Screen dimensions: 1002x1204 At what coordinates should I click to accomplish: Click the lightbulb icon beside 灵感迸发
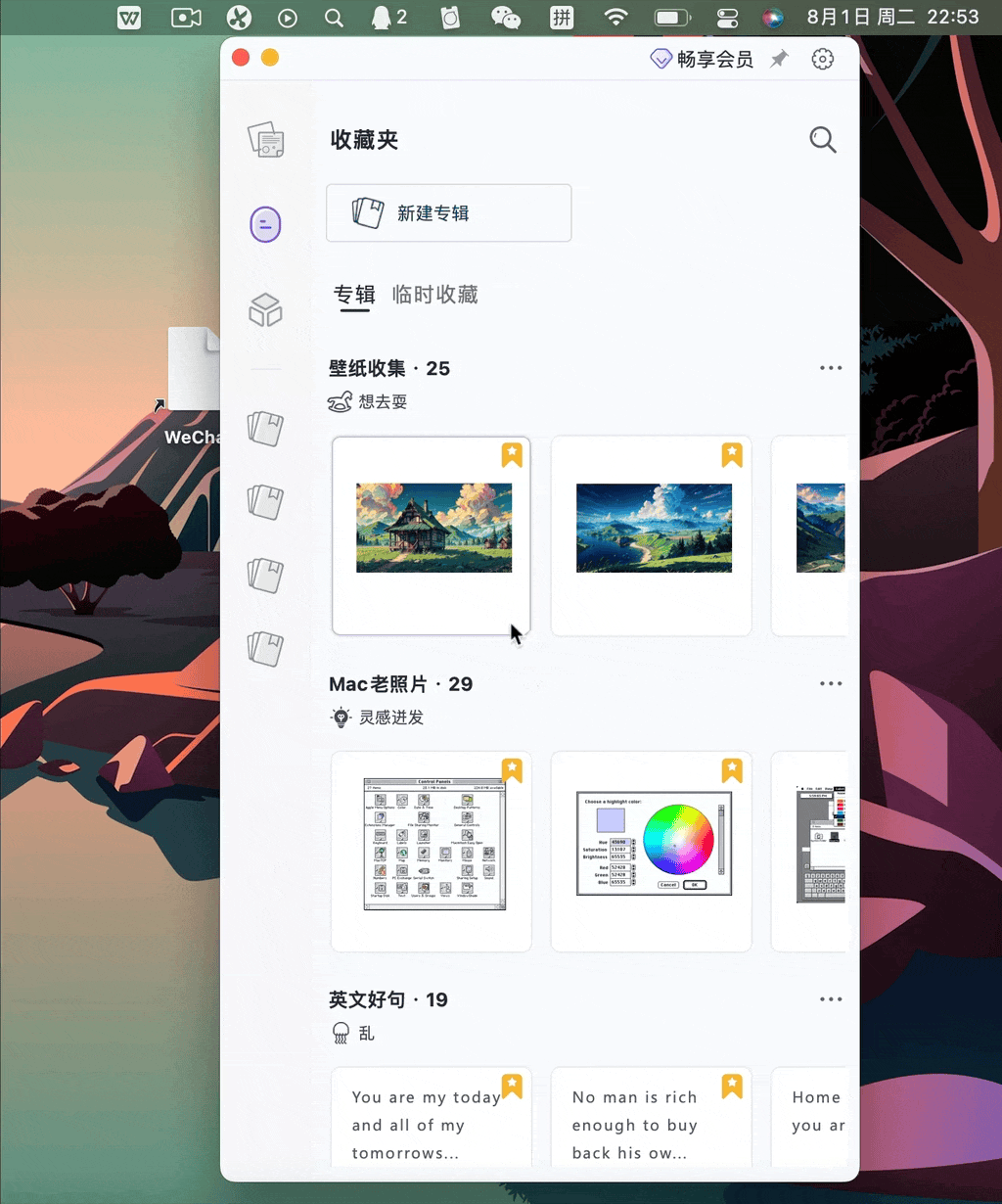340,718
